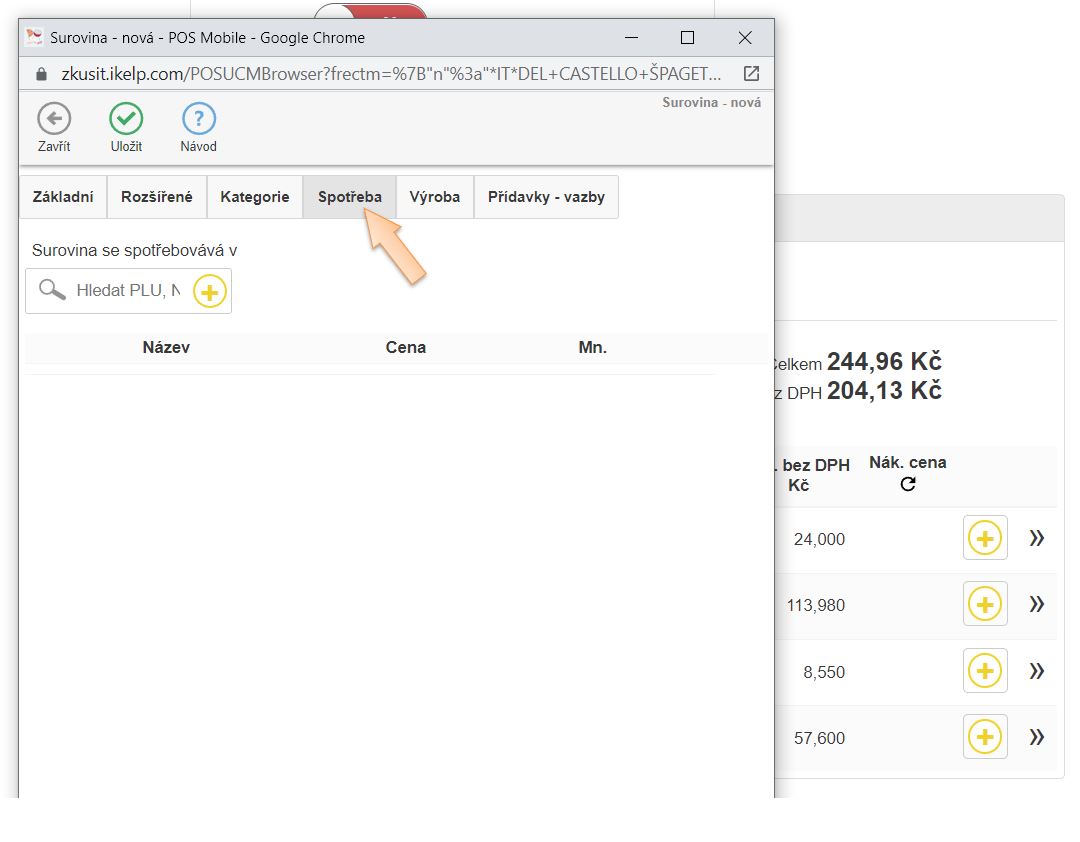This screenshot has height=842, width=1080.
Task: Open the Návod help icon
Action: 198,119
